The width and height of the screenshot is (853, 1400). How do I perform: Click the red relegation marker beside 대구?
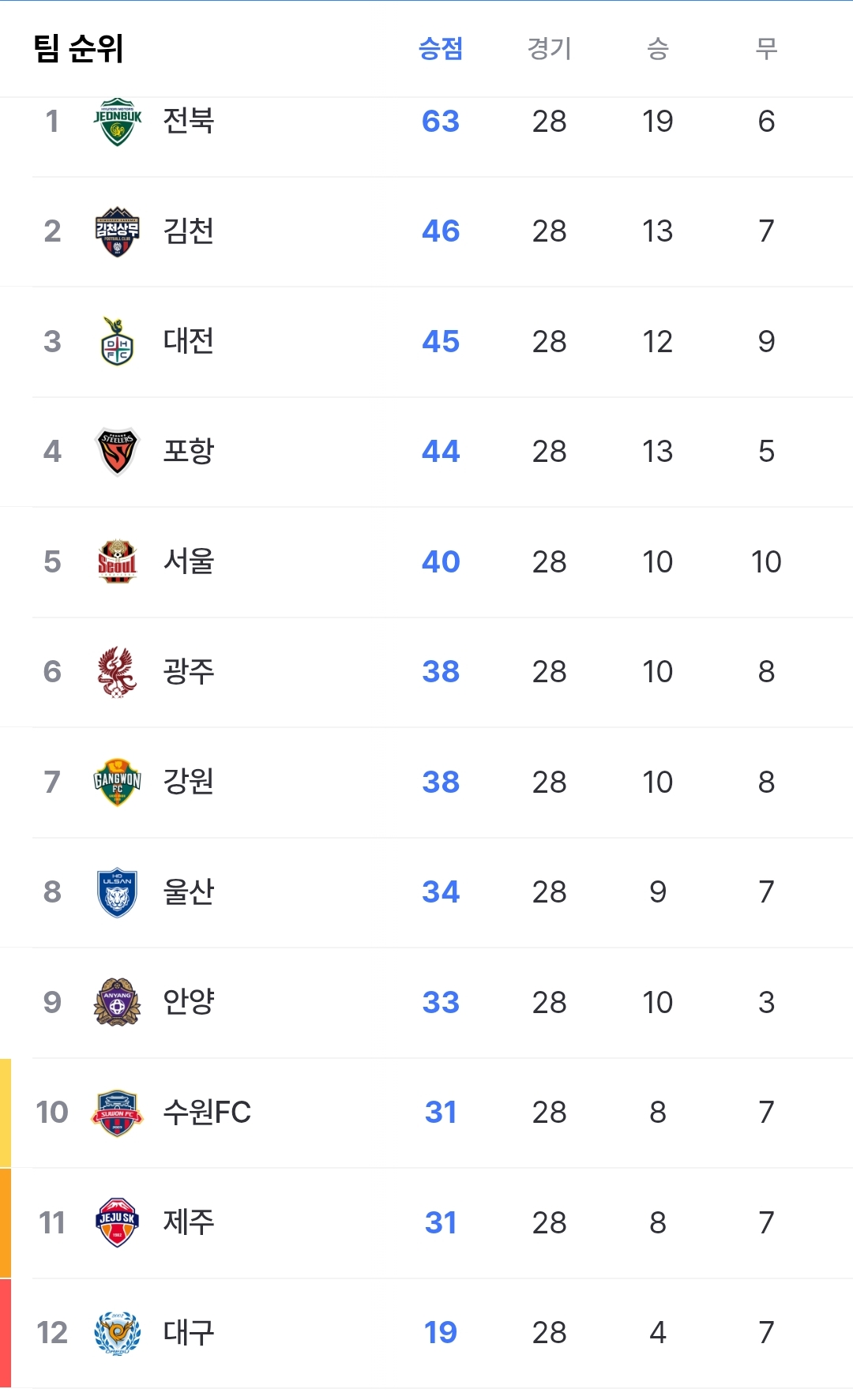tap(6, 1333)
